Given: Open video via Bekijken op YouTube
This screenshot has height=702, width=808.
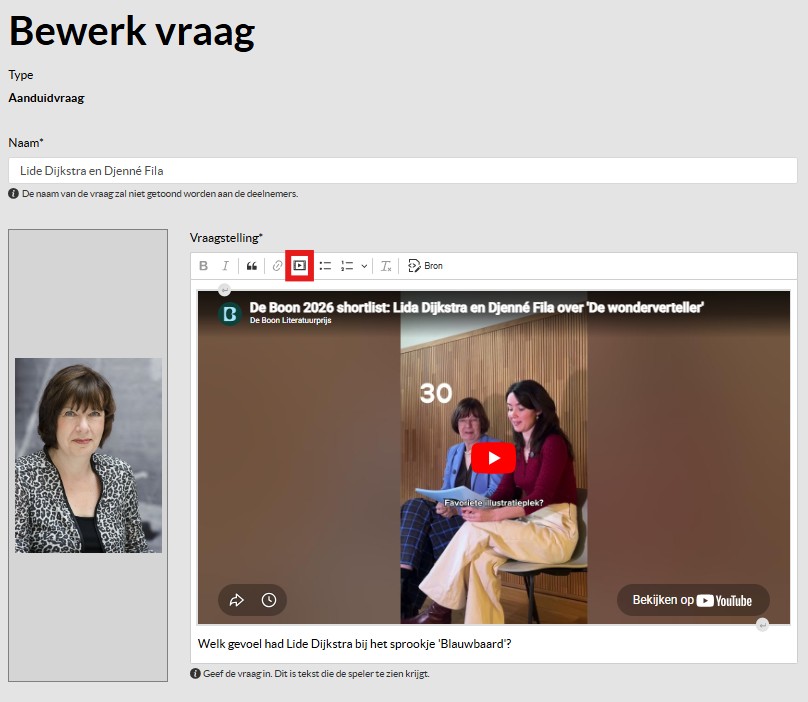Looking at the screenshot, I should click(x=692, y=600).
